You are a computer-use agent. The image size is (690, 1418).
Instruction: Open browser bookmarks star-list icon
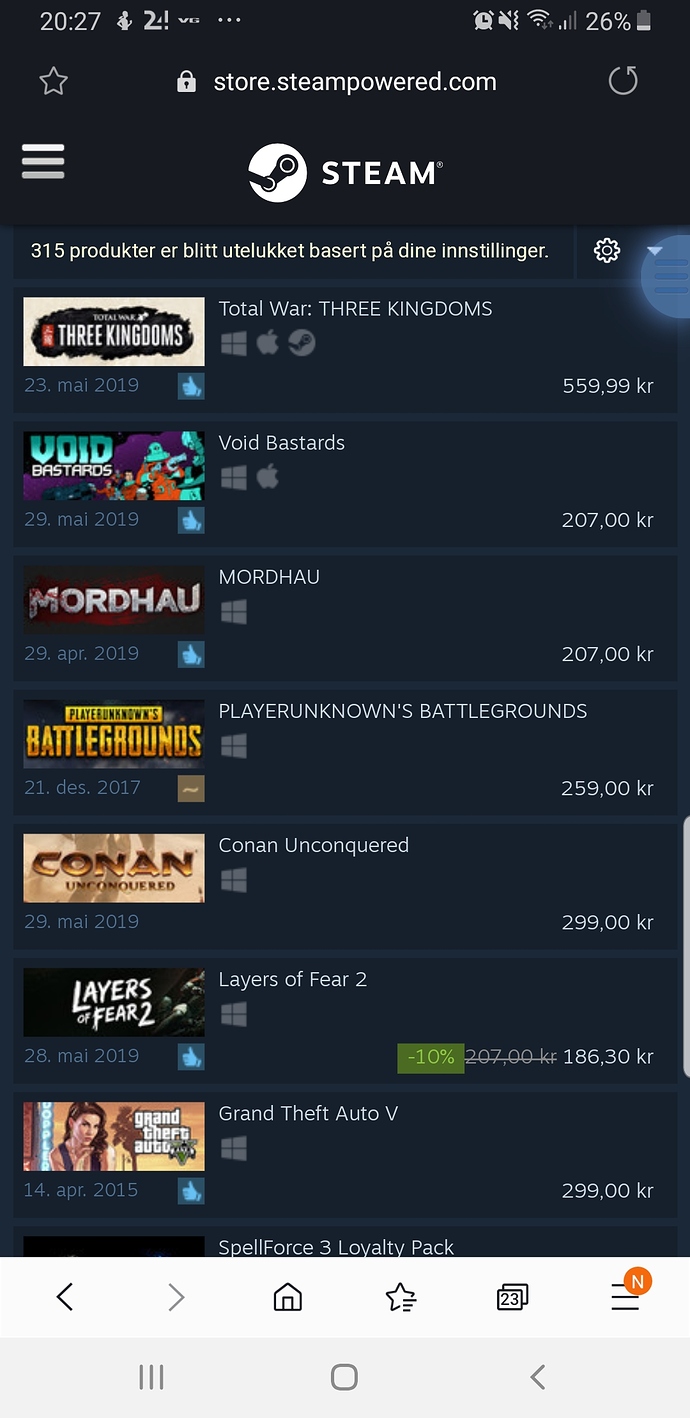pyautogui.click(x=401, y=1298)
